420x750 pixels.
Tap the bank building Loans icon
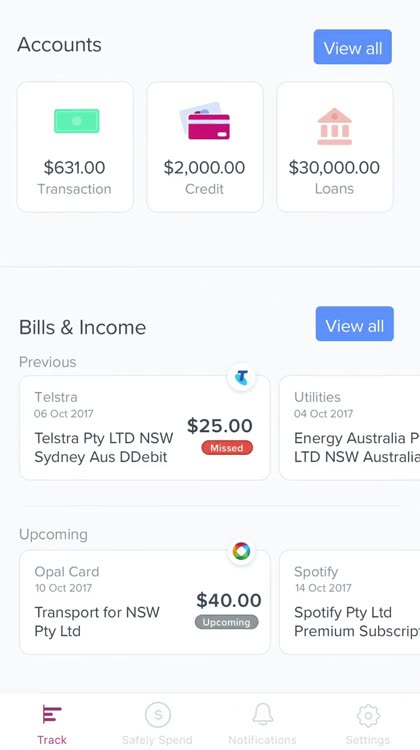334,126
